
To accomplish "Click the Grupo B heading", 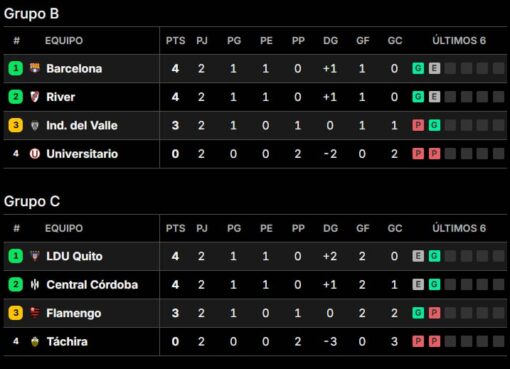I will point(31,14).
